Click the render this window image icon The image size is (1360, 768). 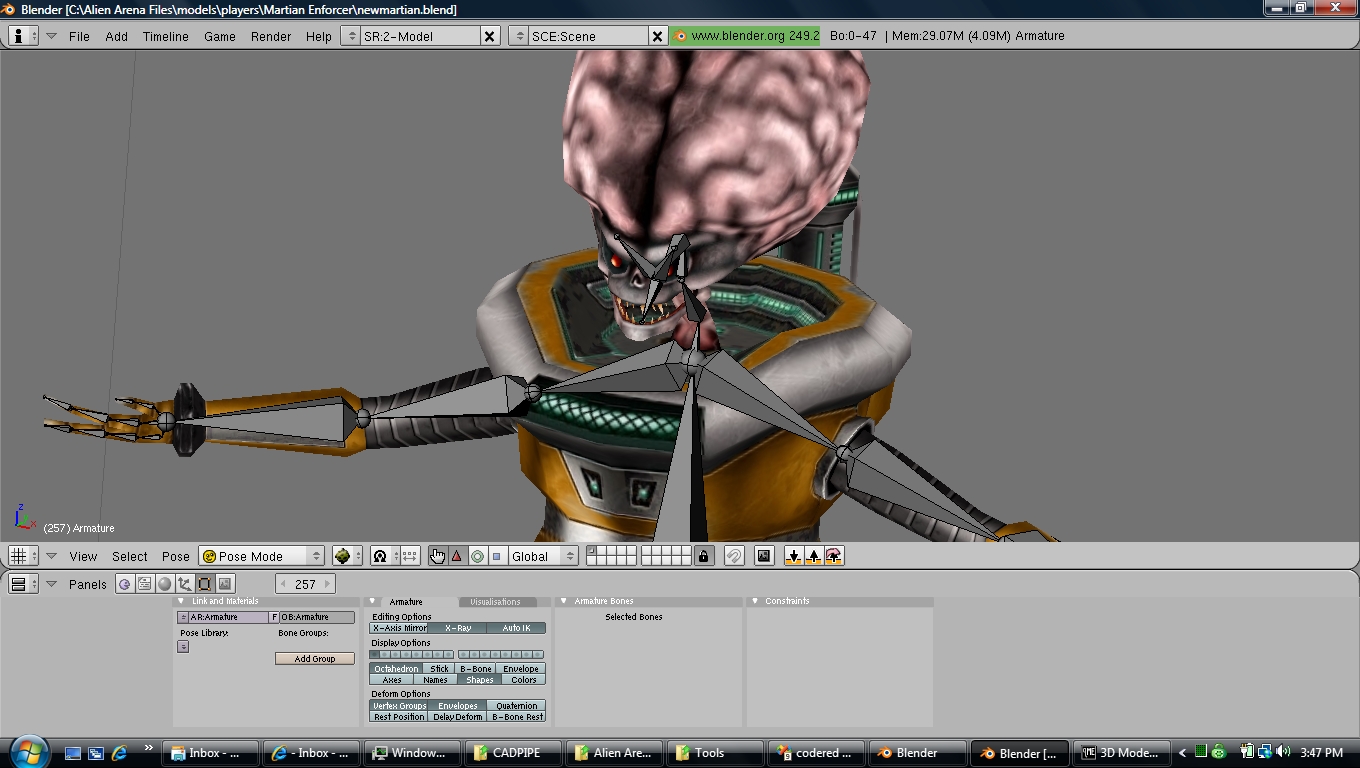(764, 556)
